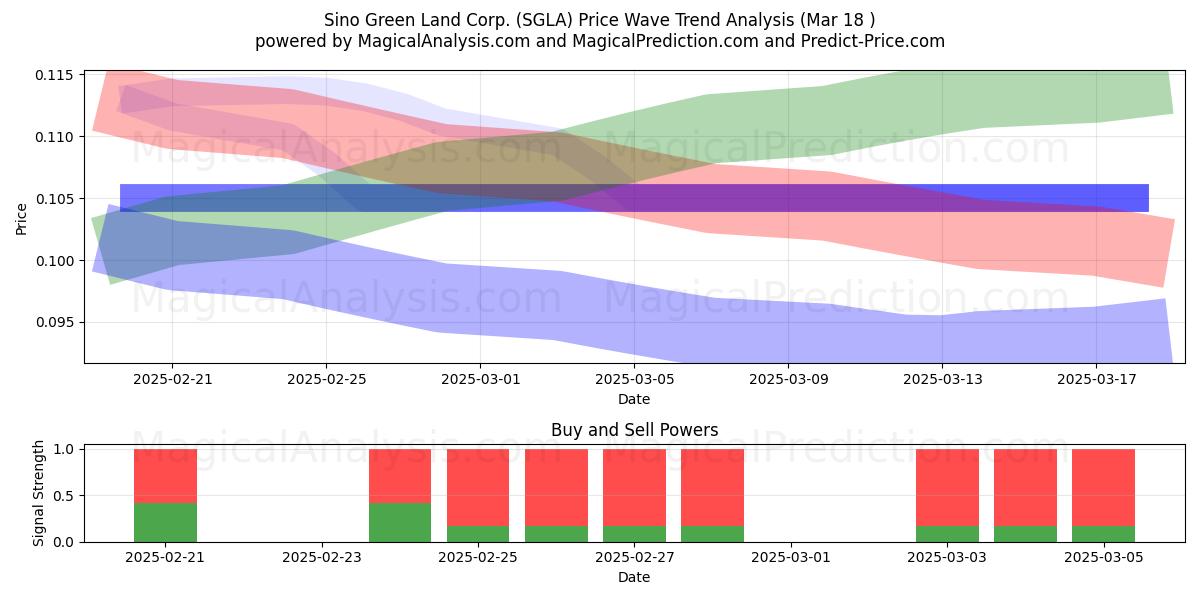Click the 'Price' y-axis label
This screenshot has height=600, width=1200.
click(x=22, y=217)
